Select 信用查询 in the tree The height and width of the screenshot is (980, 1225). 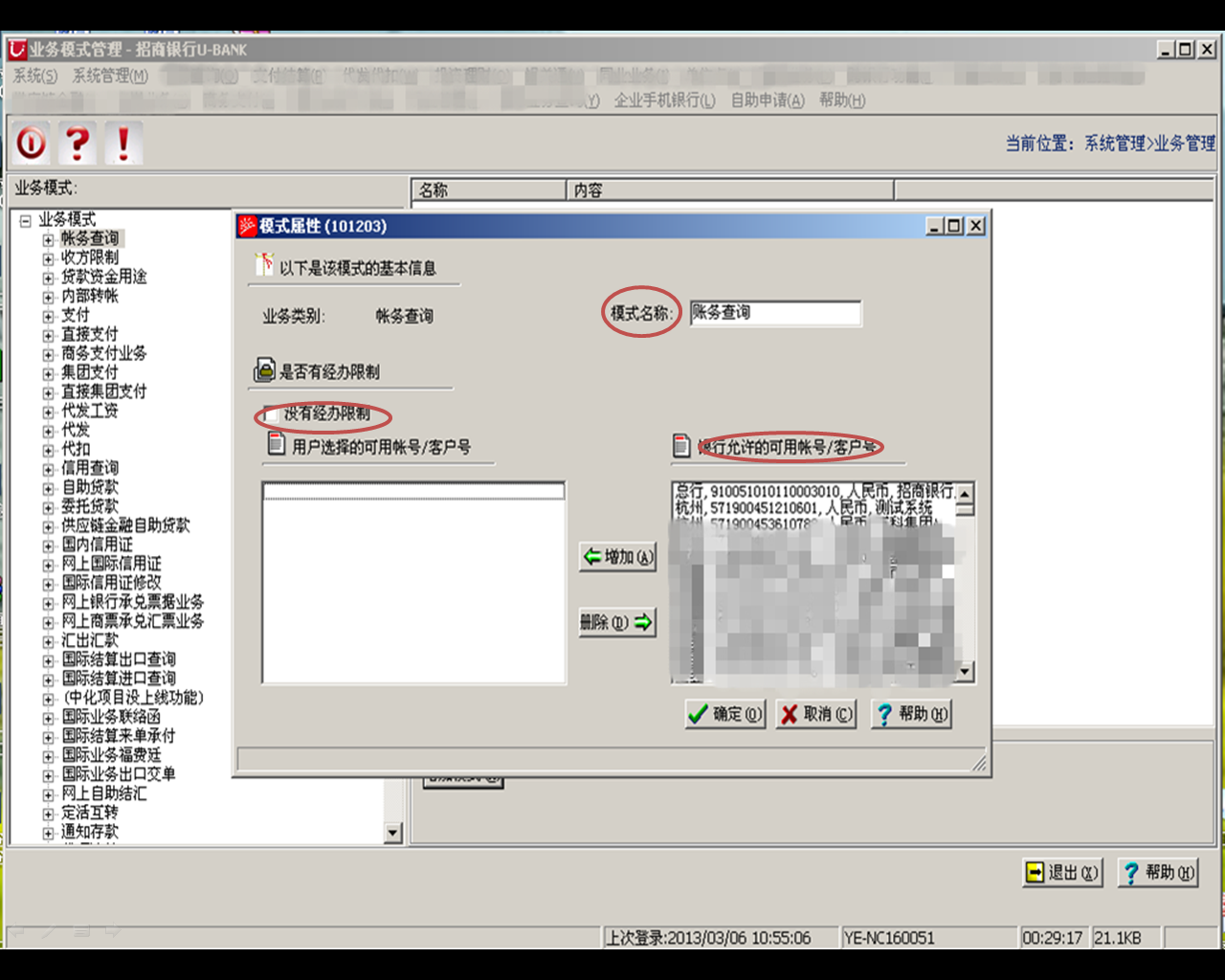(x=90, y=468)
